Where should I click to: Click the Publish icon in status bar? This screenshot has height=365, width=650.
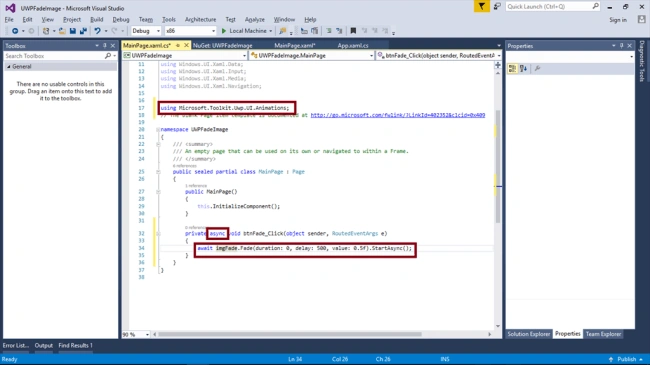click(611, 359)
